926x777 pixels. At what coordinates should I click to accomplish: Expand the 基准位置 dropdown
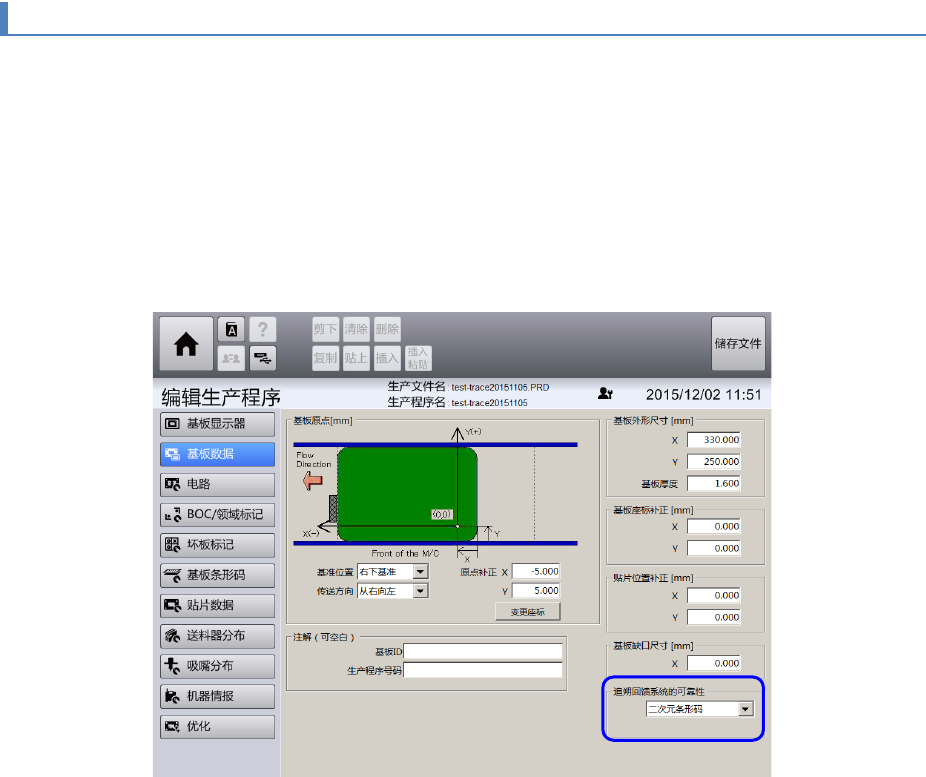coord(420,572)
